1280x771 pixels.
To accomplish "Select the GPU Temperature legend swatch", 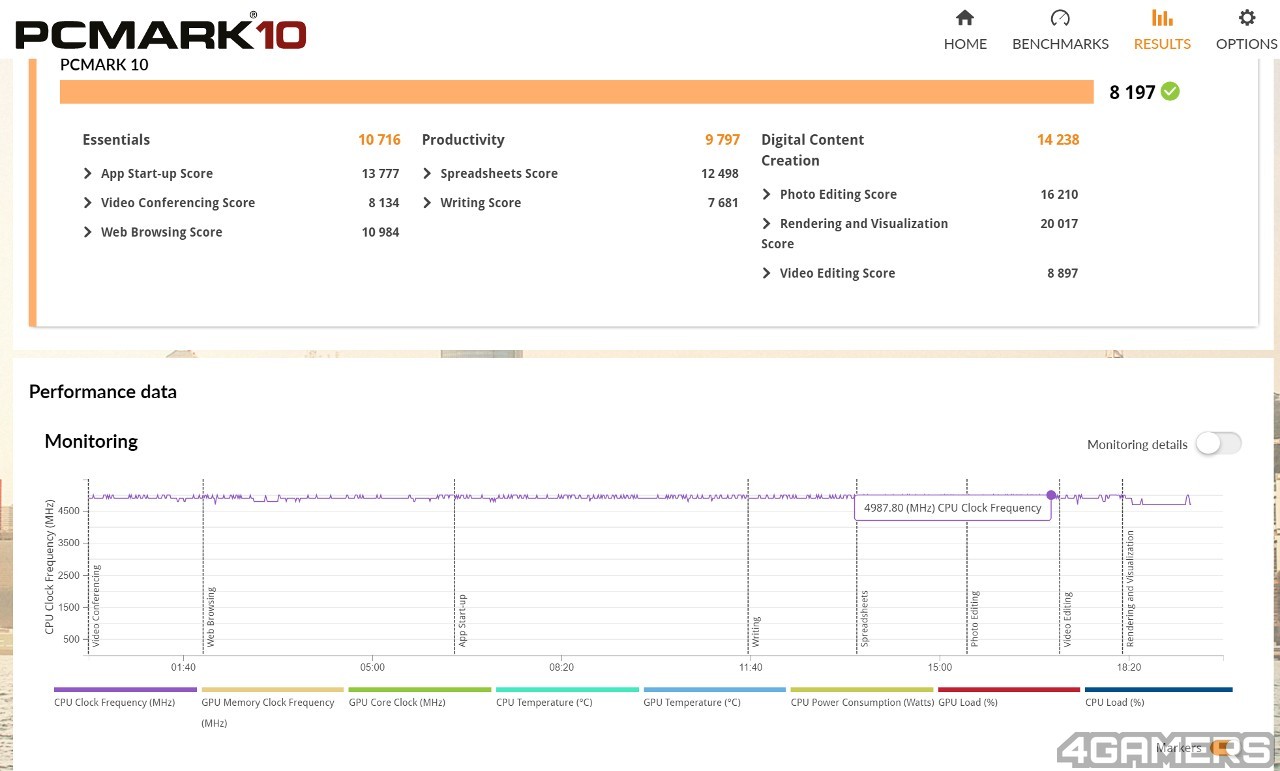I will (x=715, y=689).
